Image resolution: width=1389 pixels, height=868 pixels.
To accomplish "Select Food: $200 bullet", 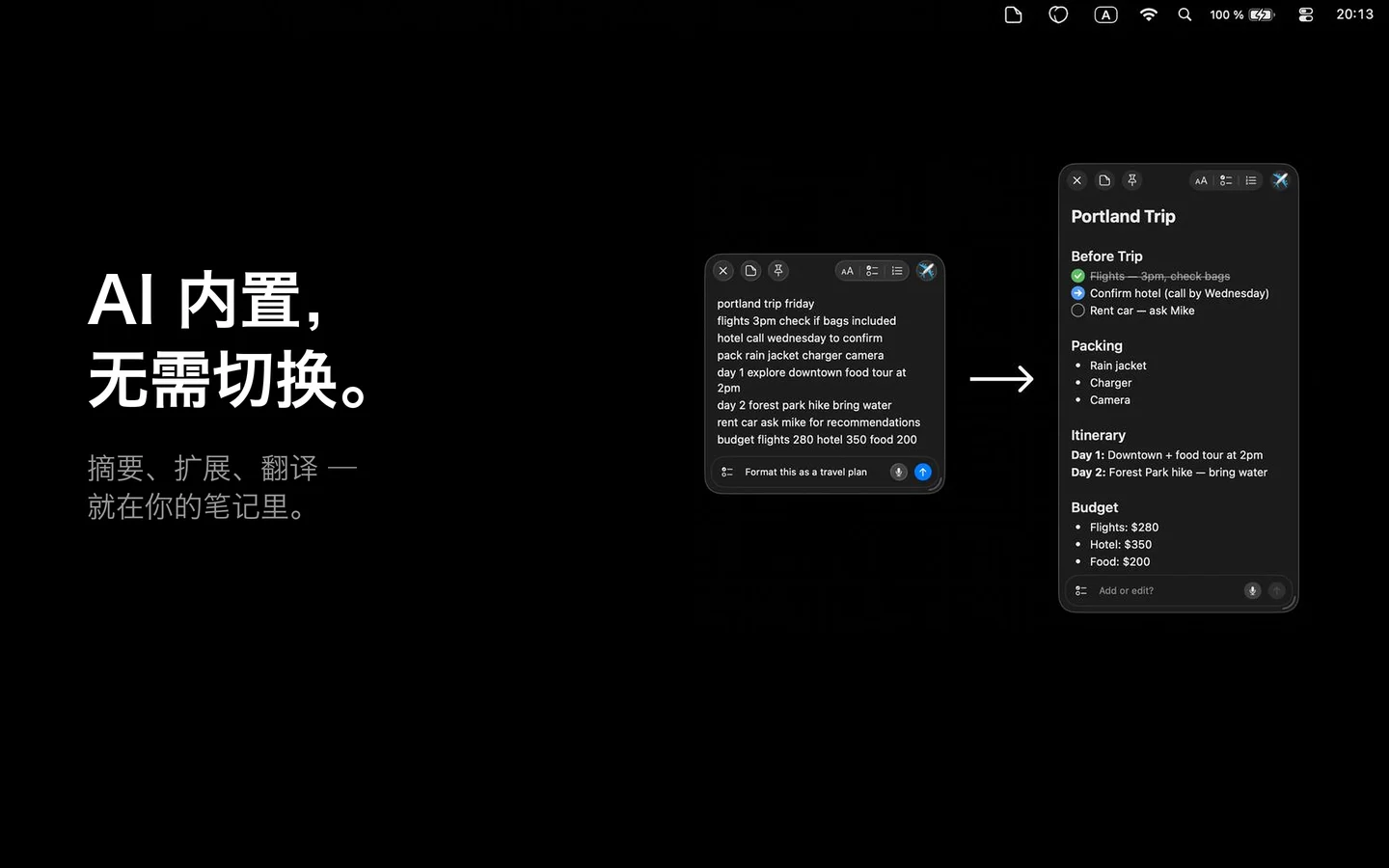I will (1119, 562).
